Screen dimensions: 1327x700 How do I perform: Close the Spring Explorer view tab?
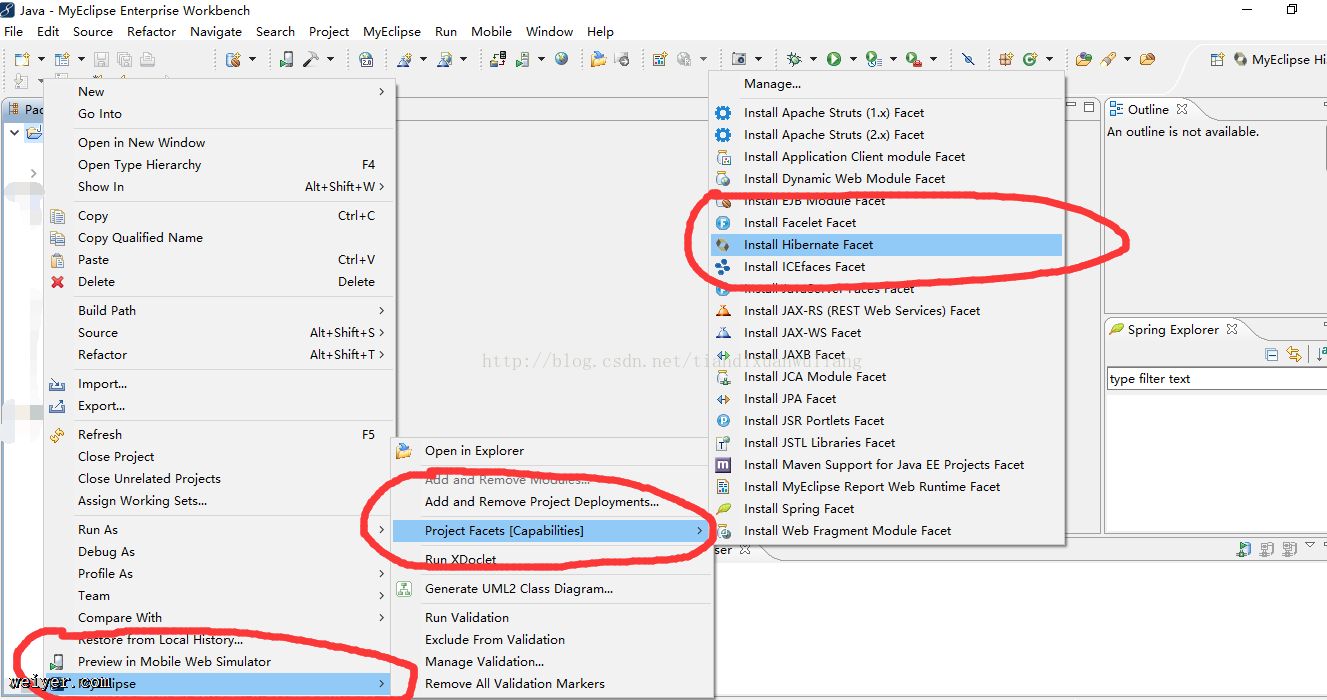(1232, 329)
